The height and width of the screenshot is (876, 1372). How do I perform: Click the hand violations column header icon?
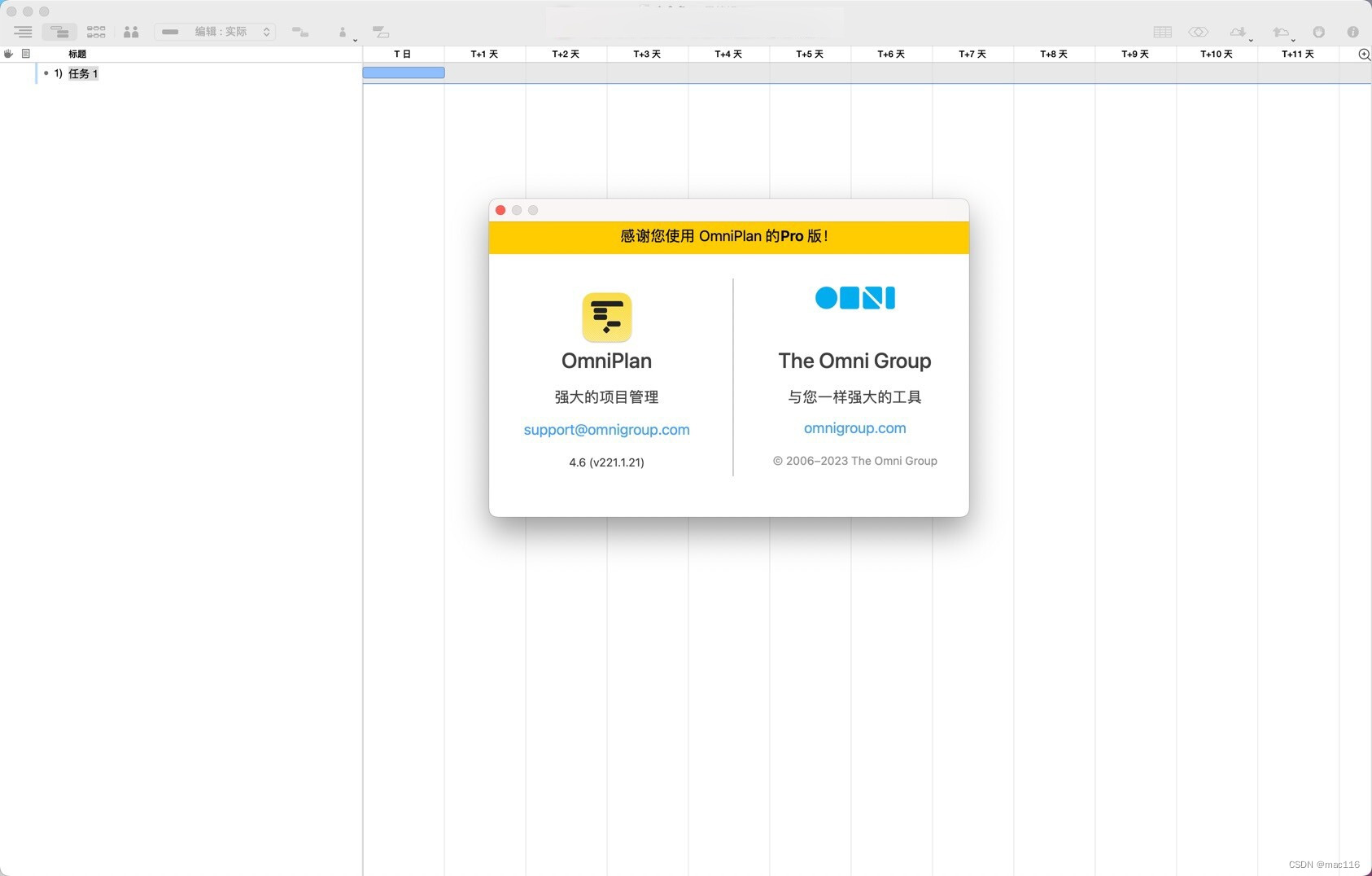[8, 54]
